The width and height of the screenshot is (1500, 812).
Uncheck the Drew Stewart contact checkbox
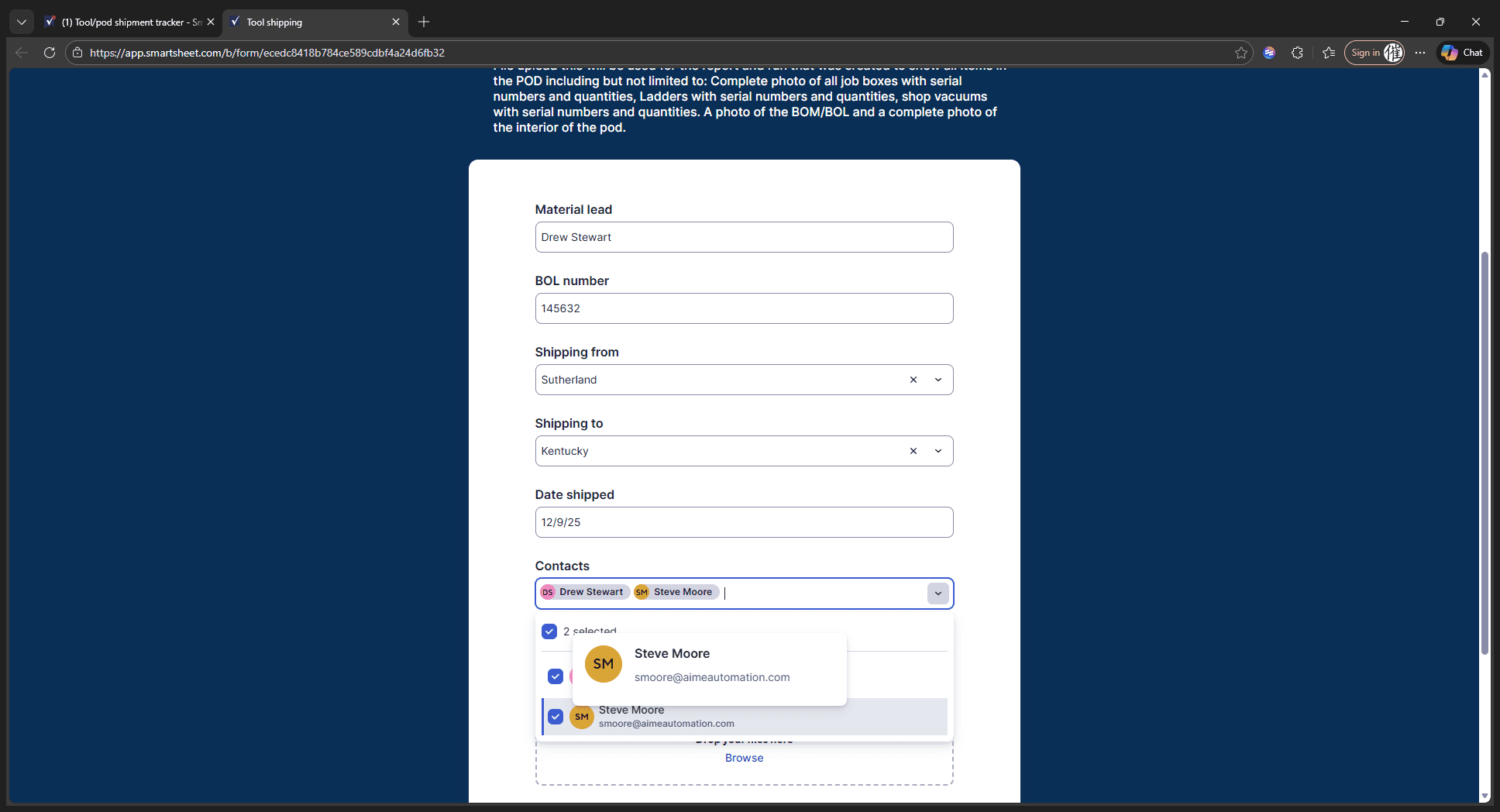(x=556, y=676)
